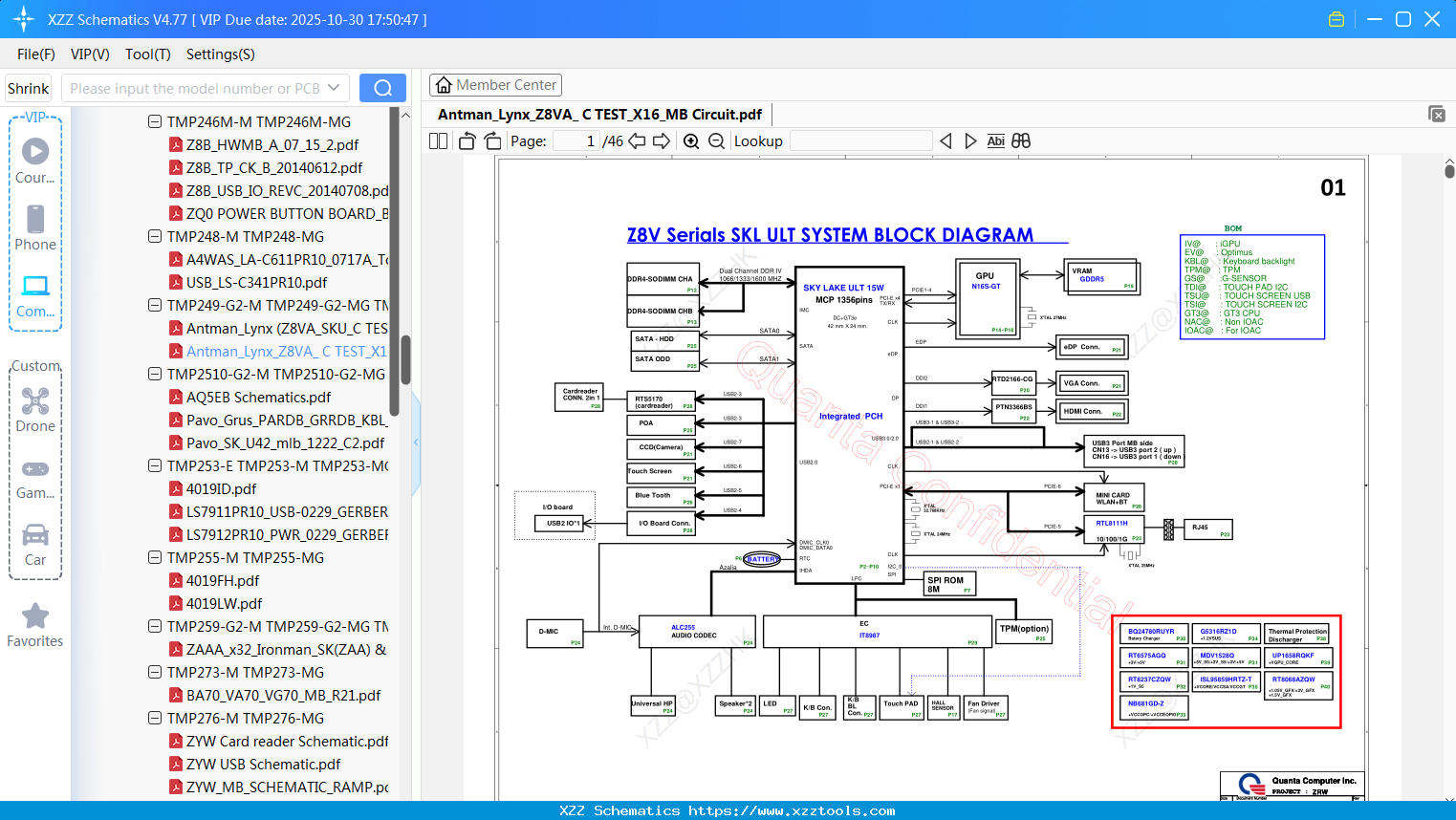The height and width of the screenshot is (820, 1456).
Task: Click the PDF icon beside 4019ID.pdf
Action: [x=176, y=488]
